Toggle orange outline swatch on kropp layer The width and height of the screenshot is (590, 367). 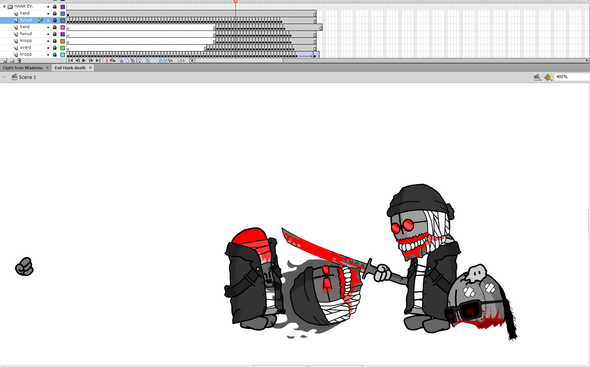coord(63,41)
